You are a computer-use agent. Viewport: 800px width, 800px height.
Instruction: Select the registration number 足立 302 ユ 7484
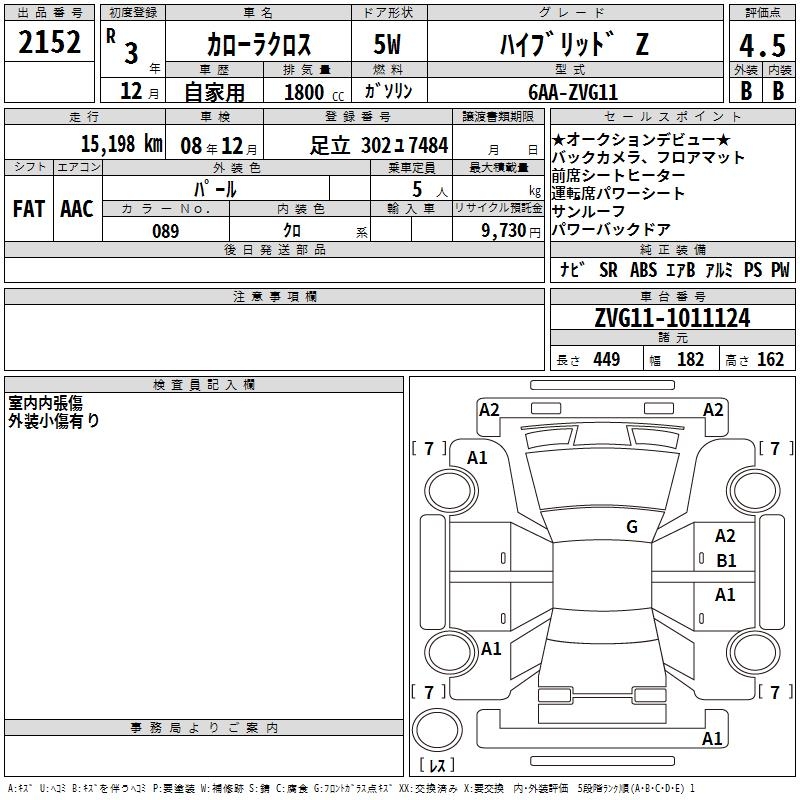tap(379, 145)
